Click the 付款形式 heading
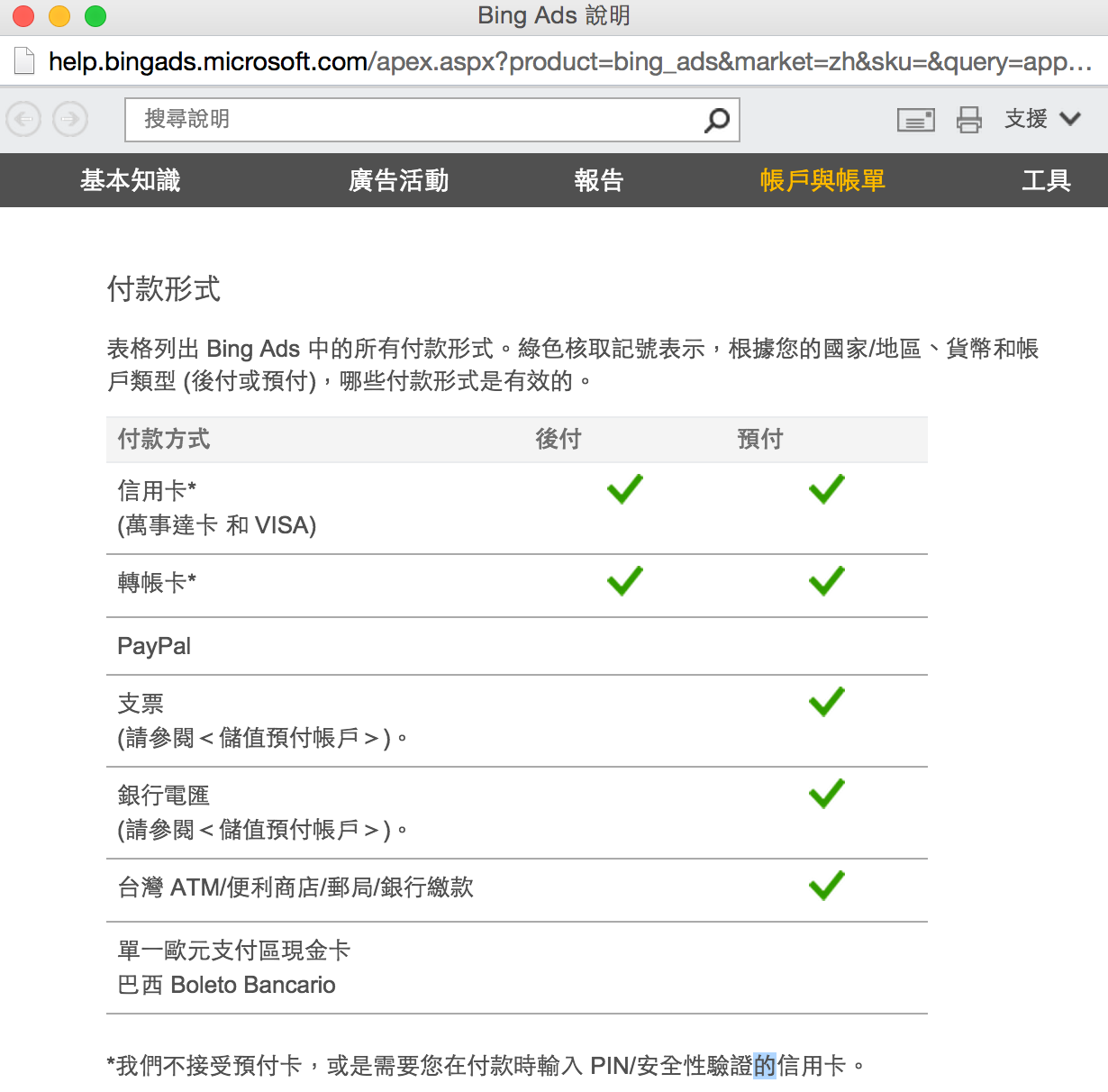The image size is (1108, 1092). point(164,289)
